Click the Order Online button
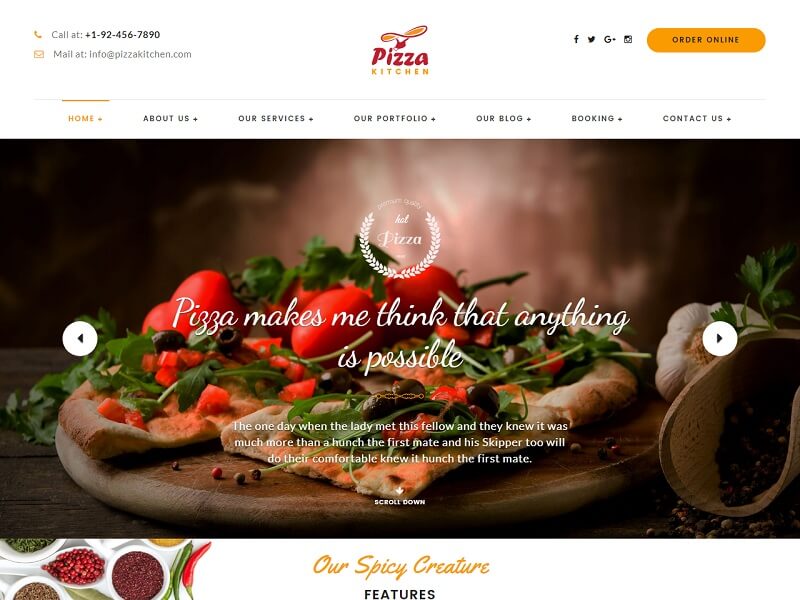 [706, 40]
